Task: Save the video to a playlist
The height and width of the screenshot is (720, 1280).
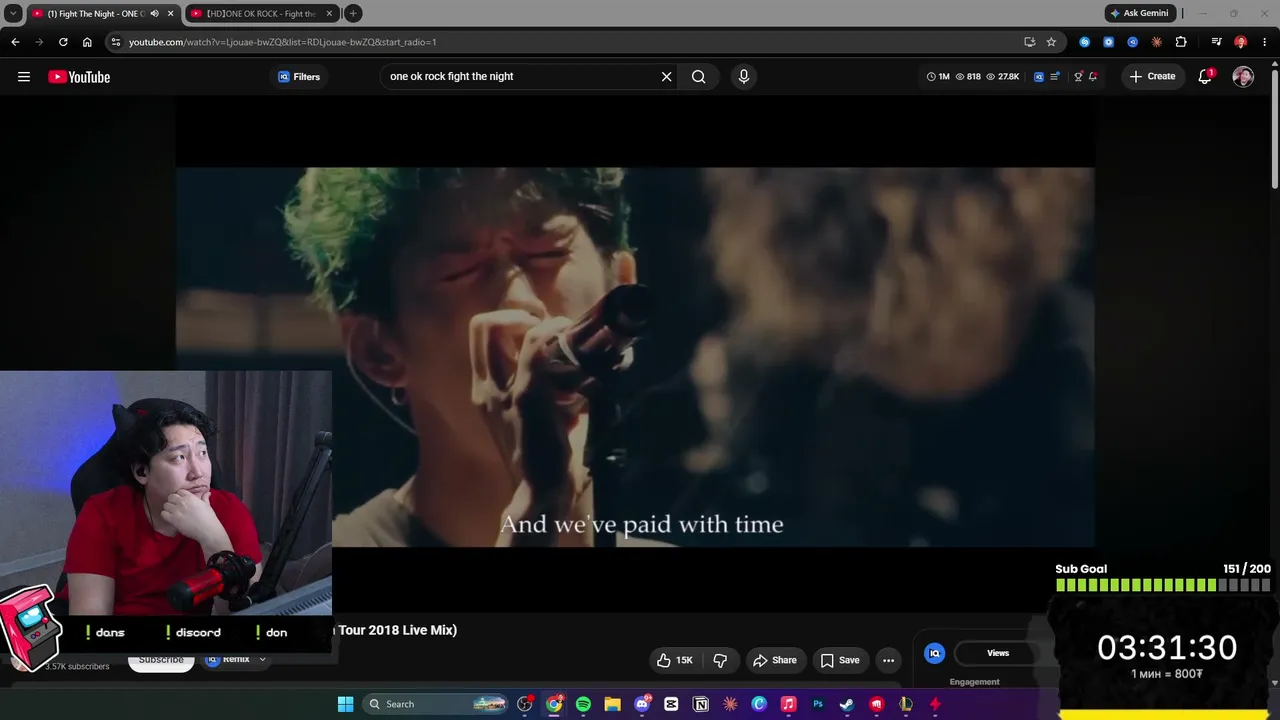Action: pos(840,660)
